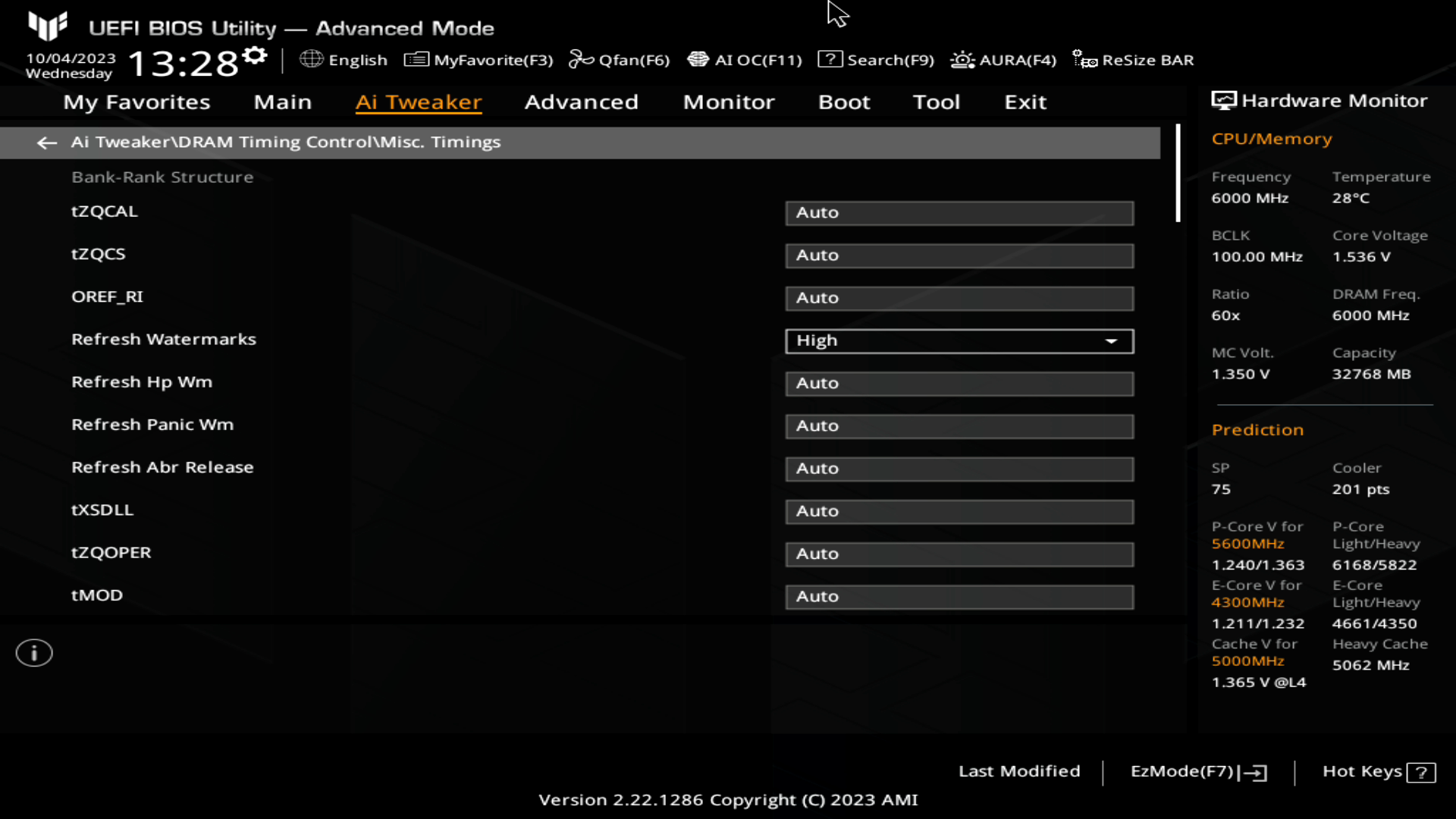Click the 13:28 clock display

(x=184, y=63)
